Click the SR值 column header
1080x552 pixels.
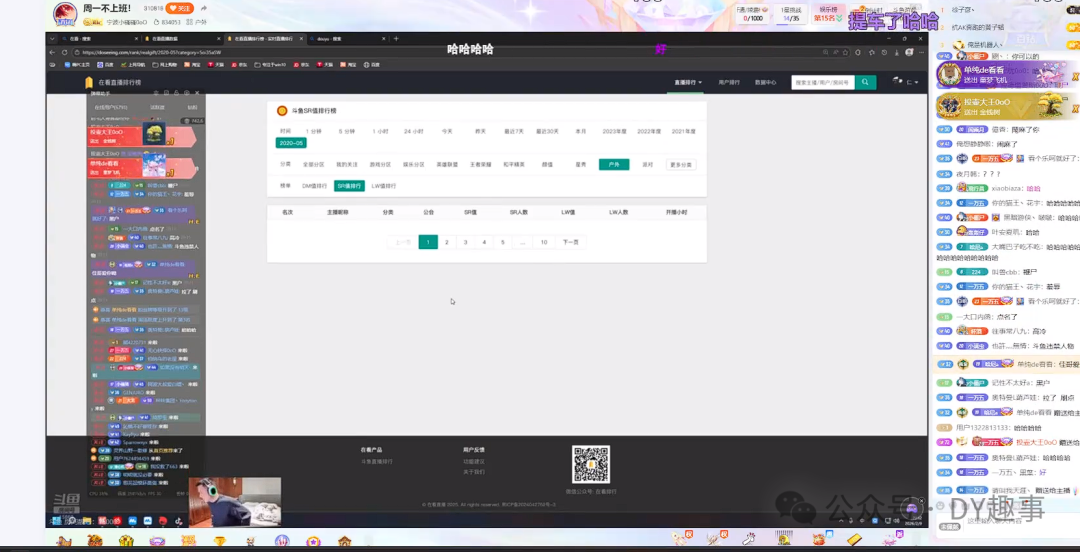[x=470, y=212]
